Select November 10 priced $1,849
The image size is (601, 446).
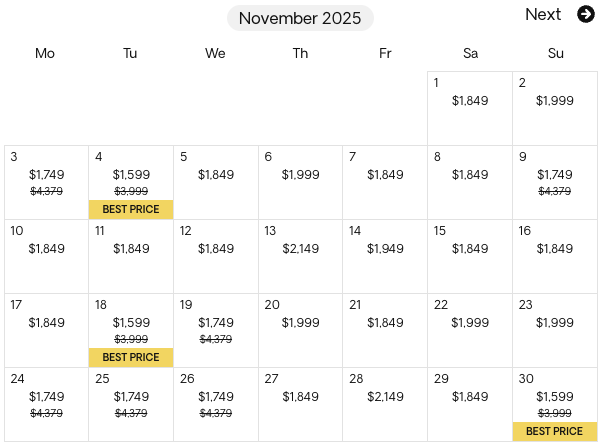46,256
